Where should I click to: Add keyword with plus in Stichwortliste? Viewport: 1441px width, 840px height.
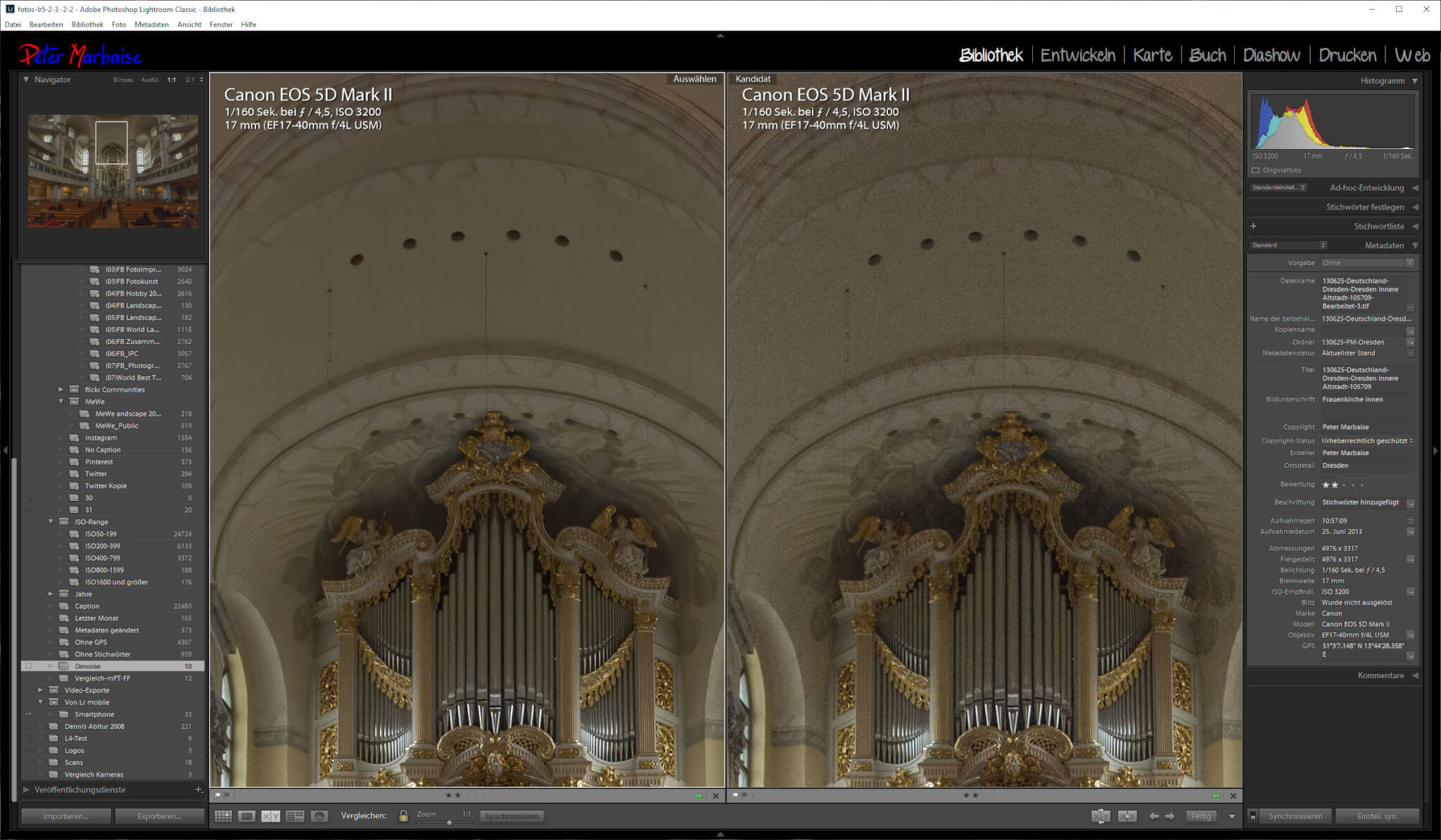coord(1253,226)
